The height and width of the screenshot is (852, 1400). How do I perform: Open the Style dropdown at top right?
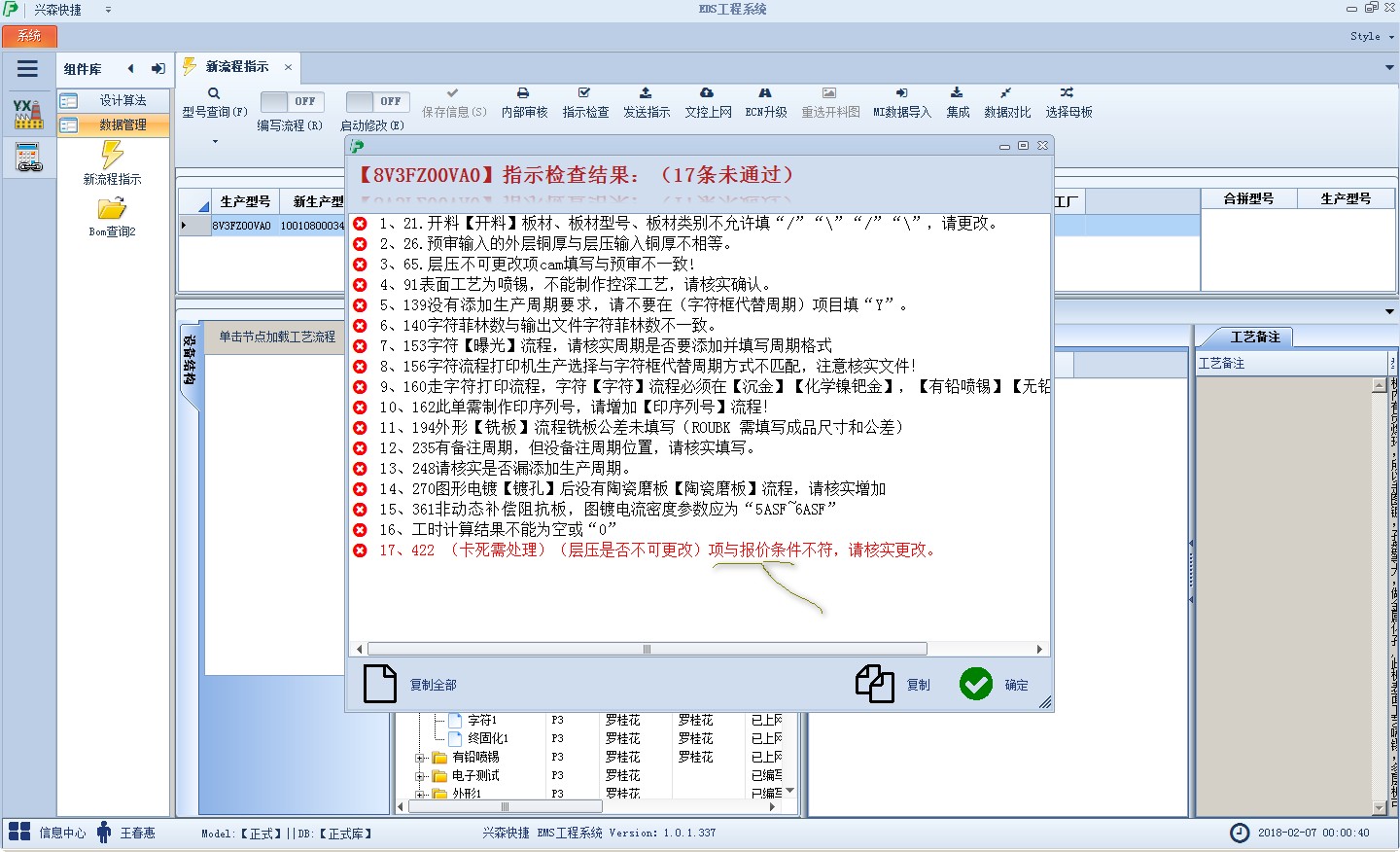[x=1372, y=36]
